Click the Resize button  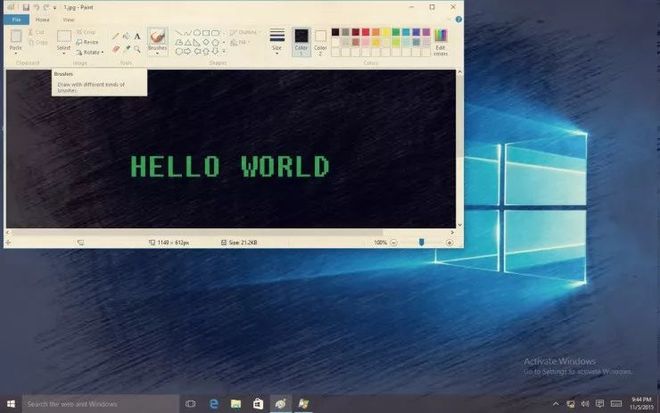tap(87, 42)
